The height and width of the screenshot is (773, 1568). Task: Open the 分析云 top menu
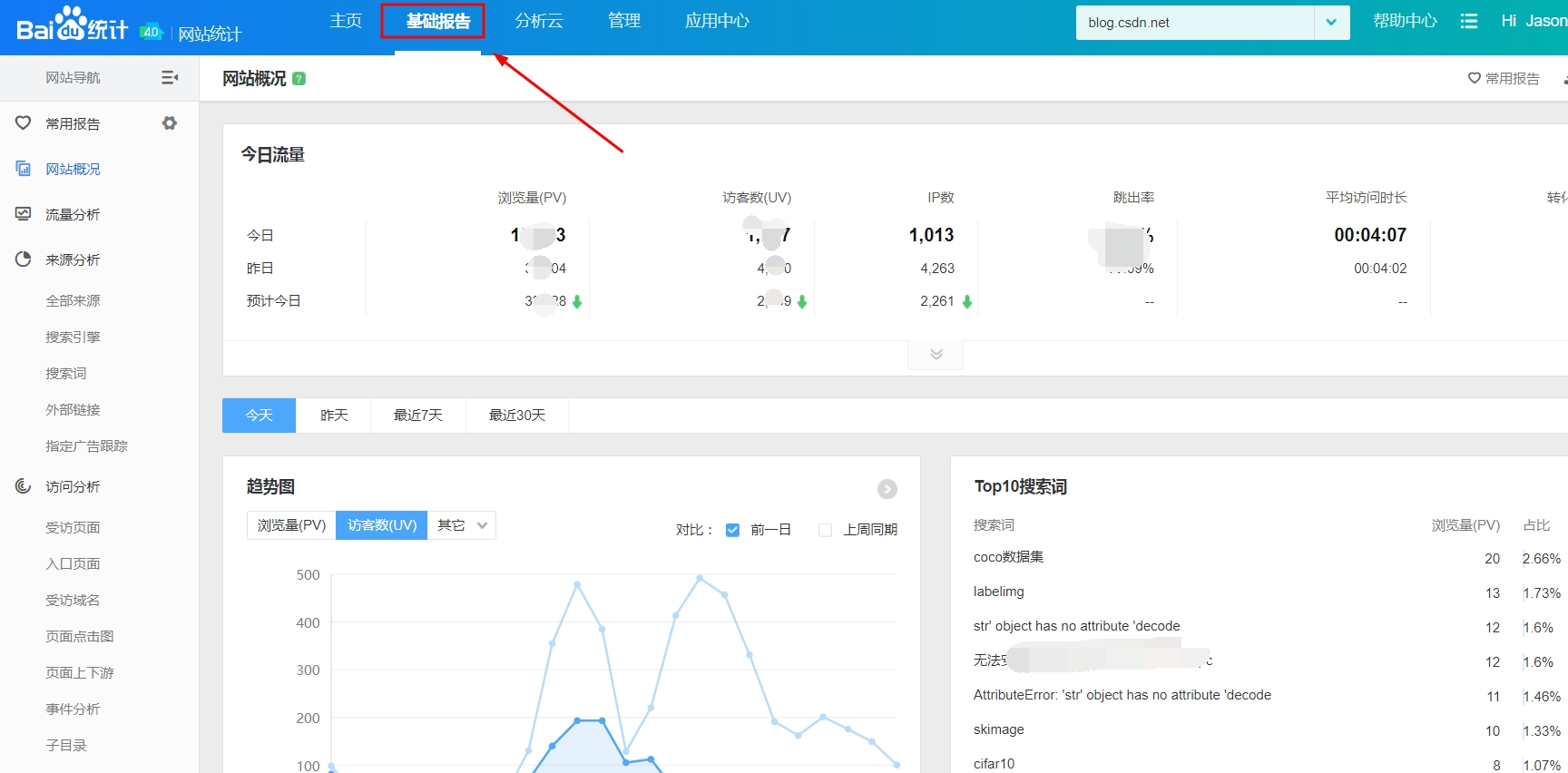tap(539, 21)
